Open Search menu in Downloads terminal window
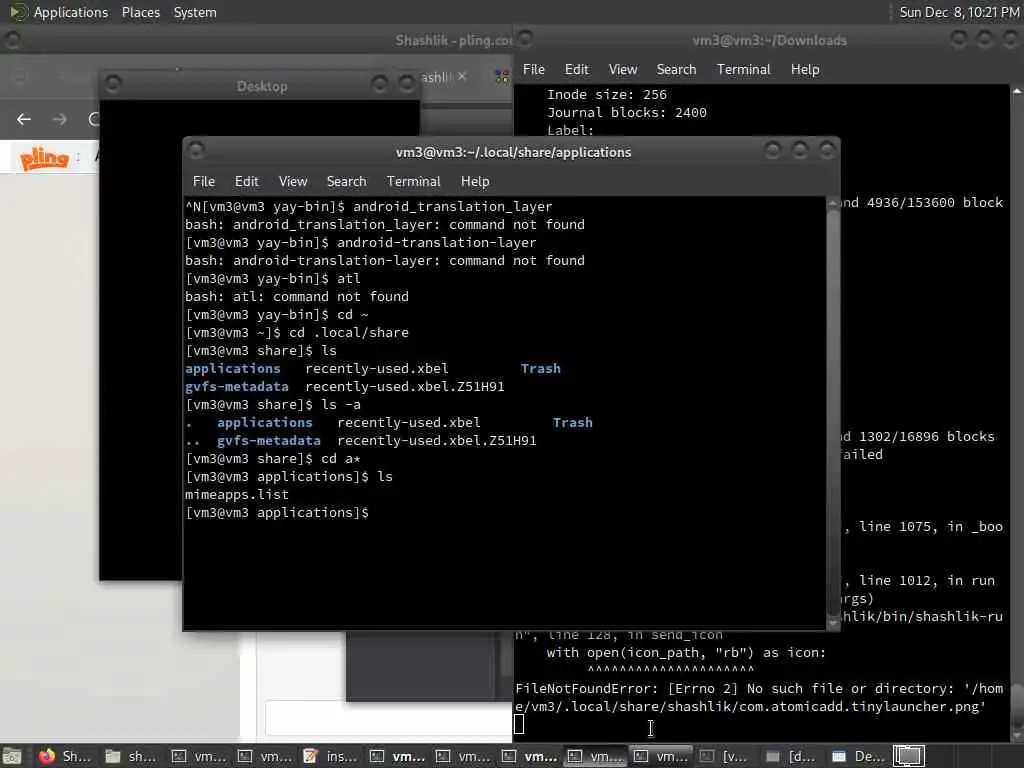This screenshot has height=768, width=1024. [676, 69]
